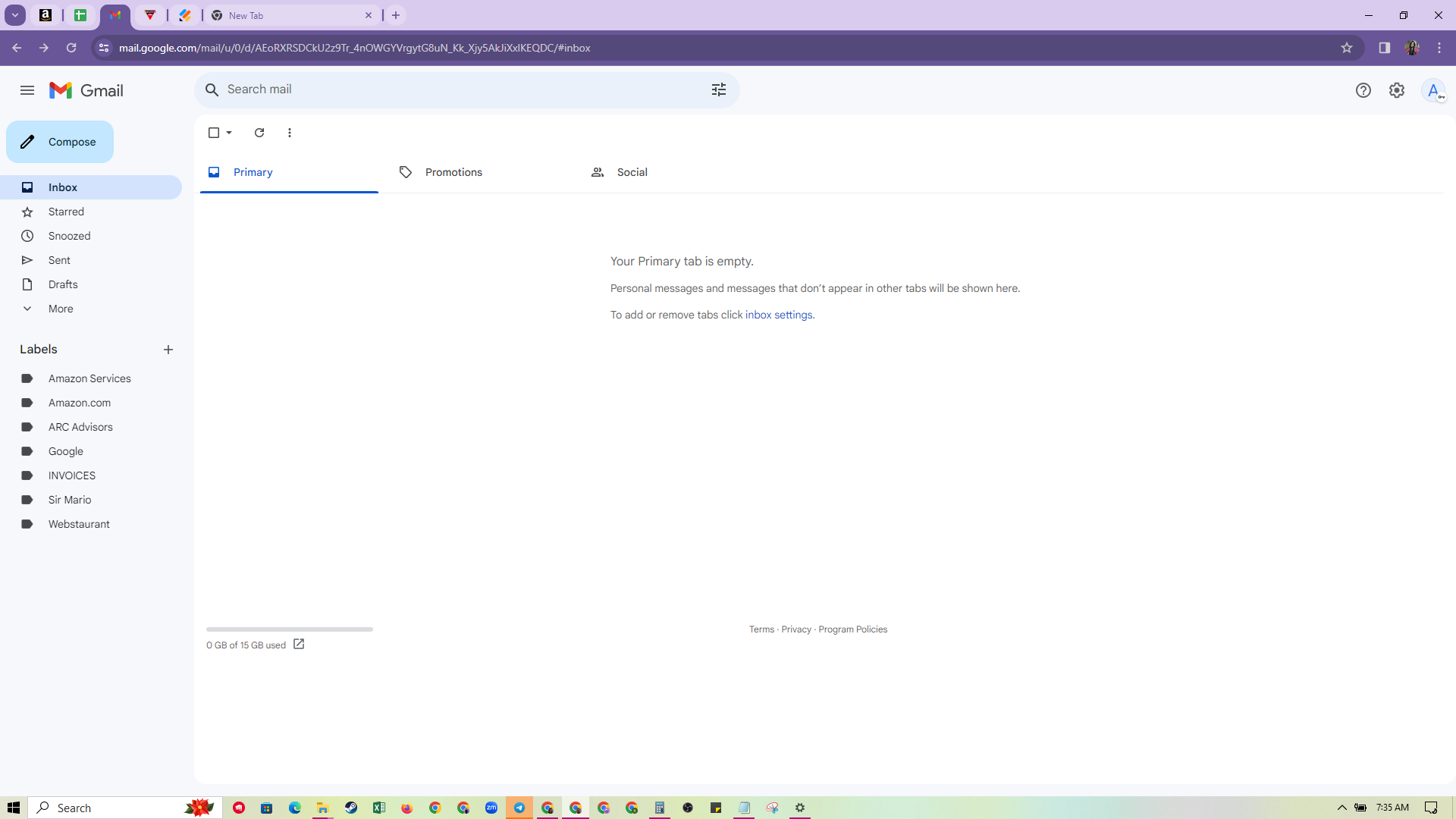Click the inbox settings link

coord(779,315)
